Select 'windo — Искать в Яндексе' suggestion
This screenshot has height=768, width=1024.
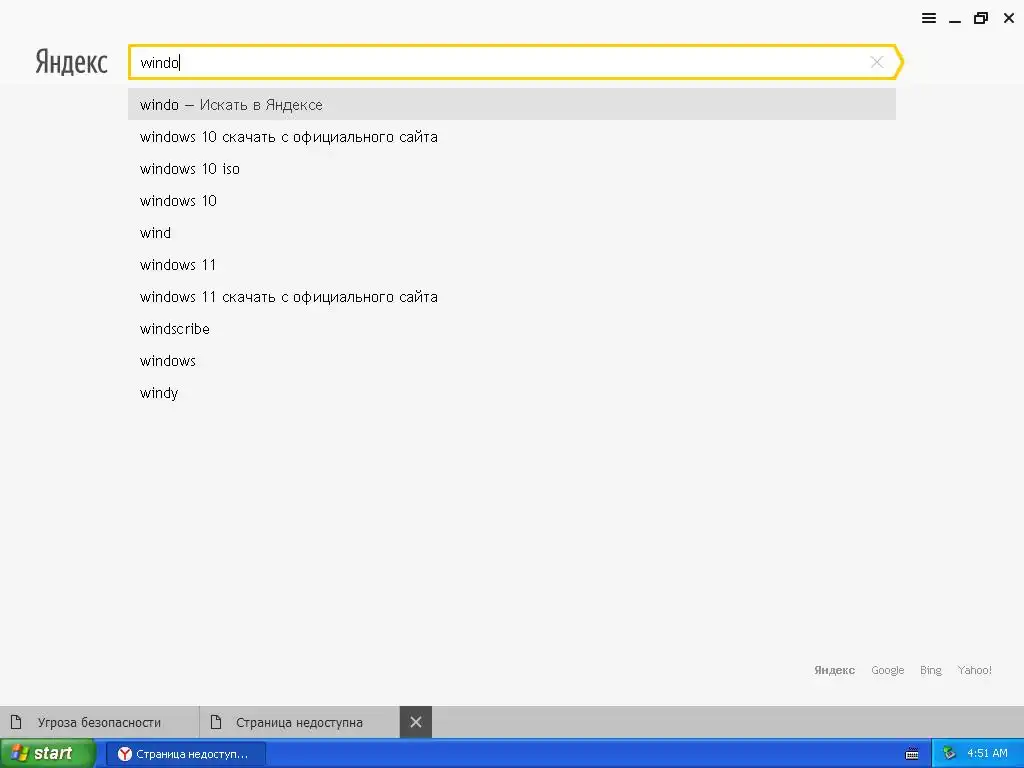[x=512, y=104]
